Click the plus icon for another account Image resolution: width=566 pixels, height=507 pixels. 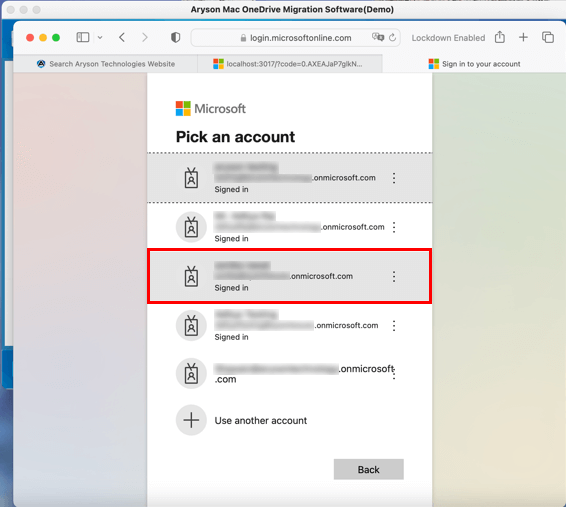[191, 420]
